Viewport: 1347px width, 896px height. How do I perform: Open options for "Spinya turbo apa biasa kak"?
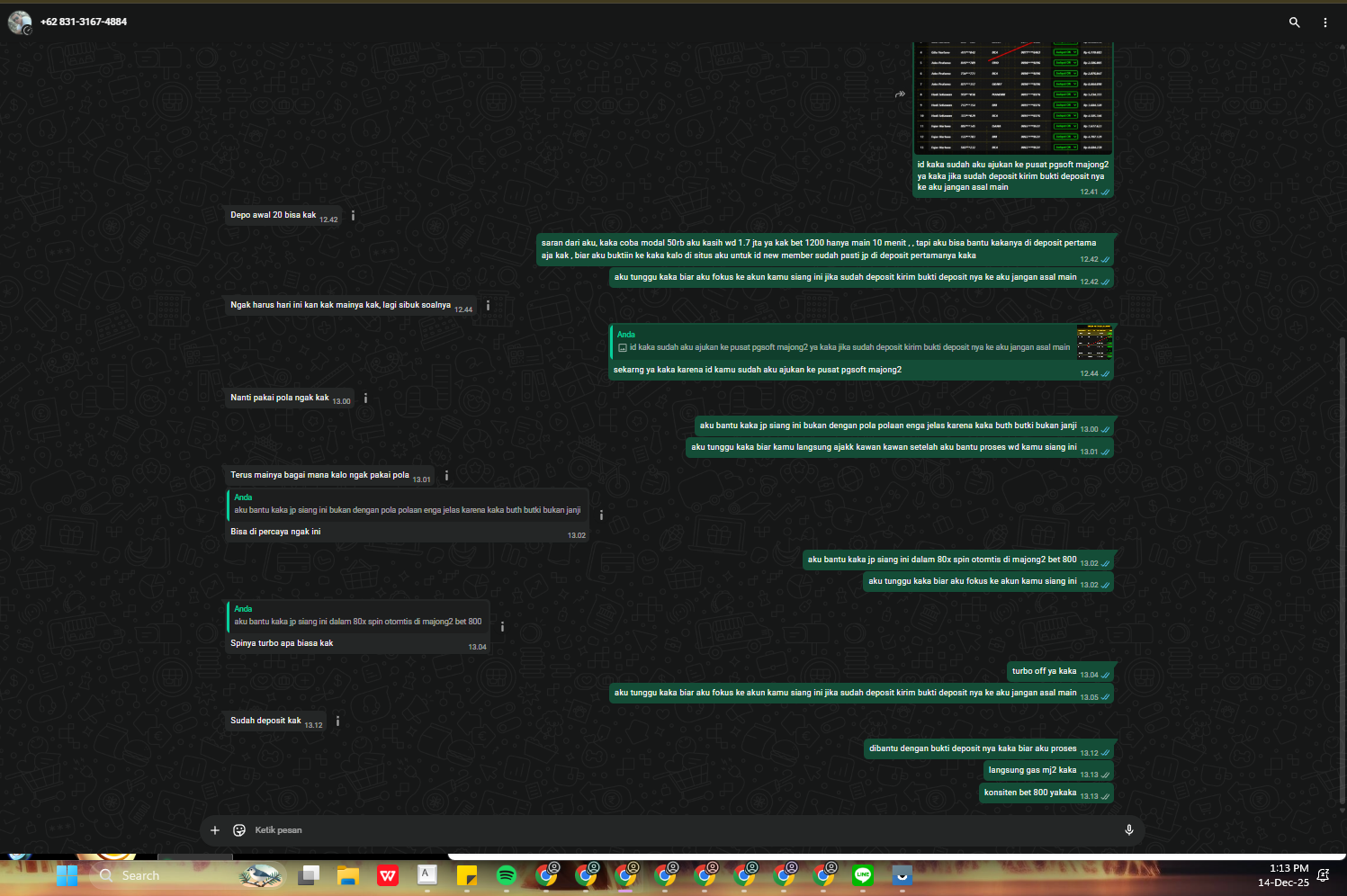coord(502,627)
